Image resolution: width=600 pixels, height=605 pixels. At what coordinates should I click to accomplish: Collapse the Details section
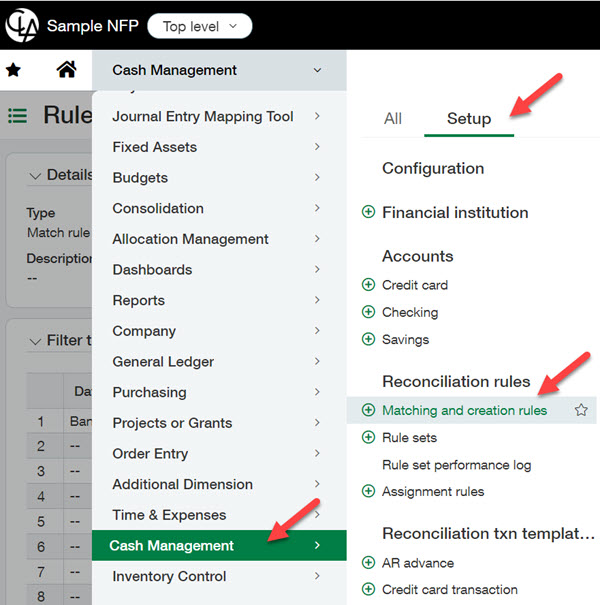tap(36, 175)
